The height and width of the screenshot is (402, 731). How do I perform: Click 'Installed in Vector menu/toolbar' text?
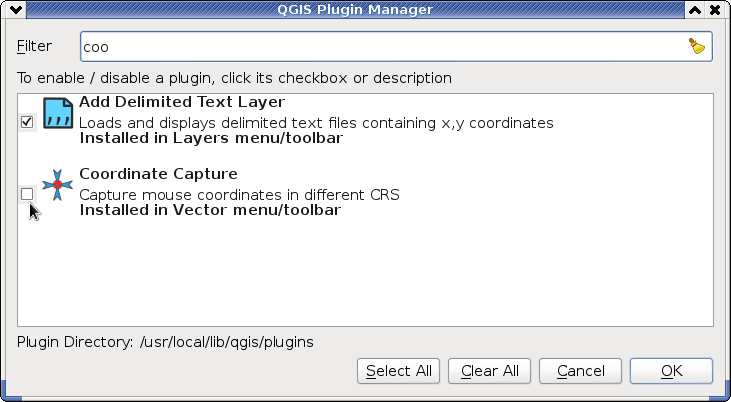pyautogui.click(x=210, y=210)
